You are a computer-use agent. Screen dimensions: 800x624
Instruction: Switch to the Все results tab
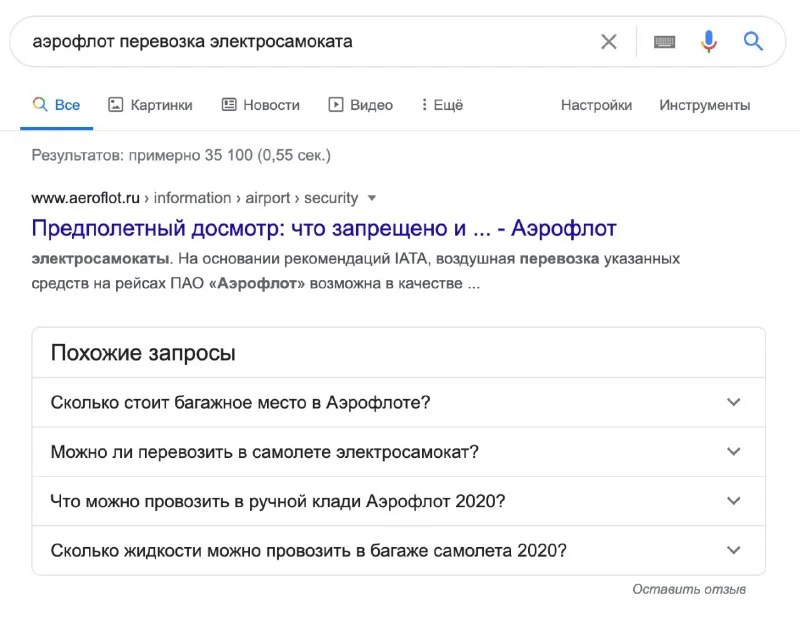tap(57, 105)
